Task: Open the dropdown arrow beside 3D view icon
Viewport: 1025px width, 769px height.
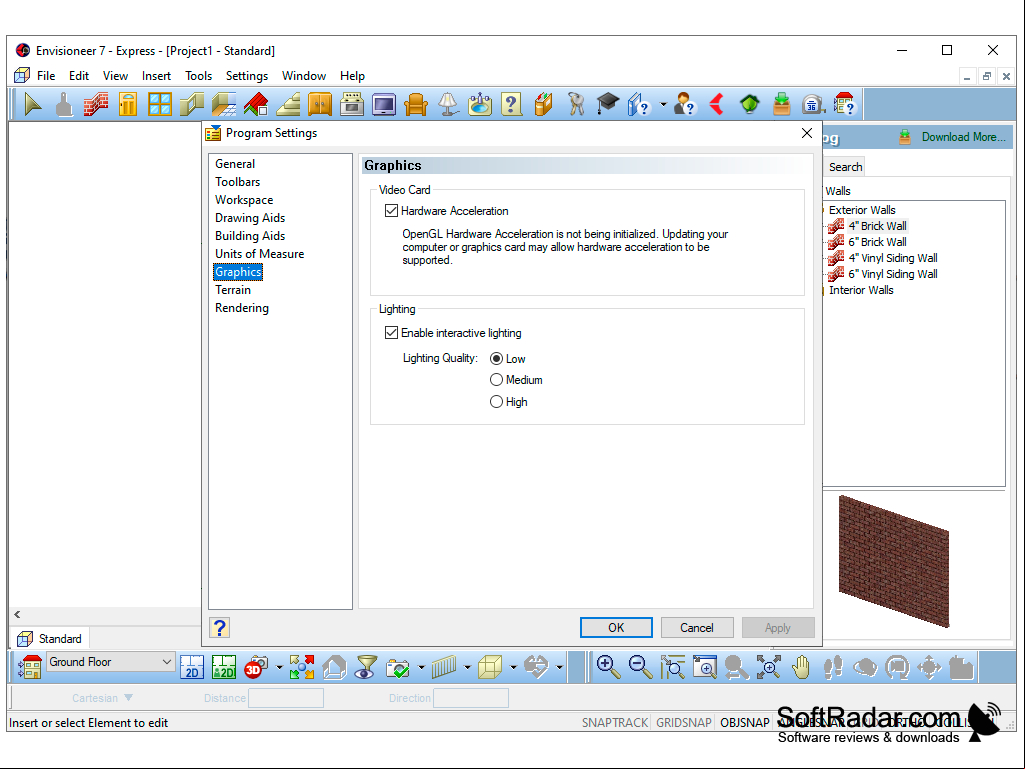Action: tap(279, 668)
